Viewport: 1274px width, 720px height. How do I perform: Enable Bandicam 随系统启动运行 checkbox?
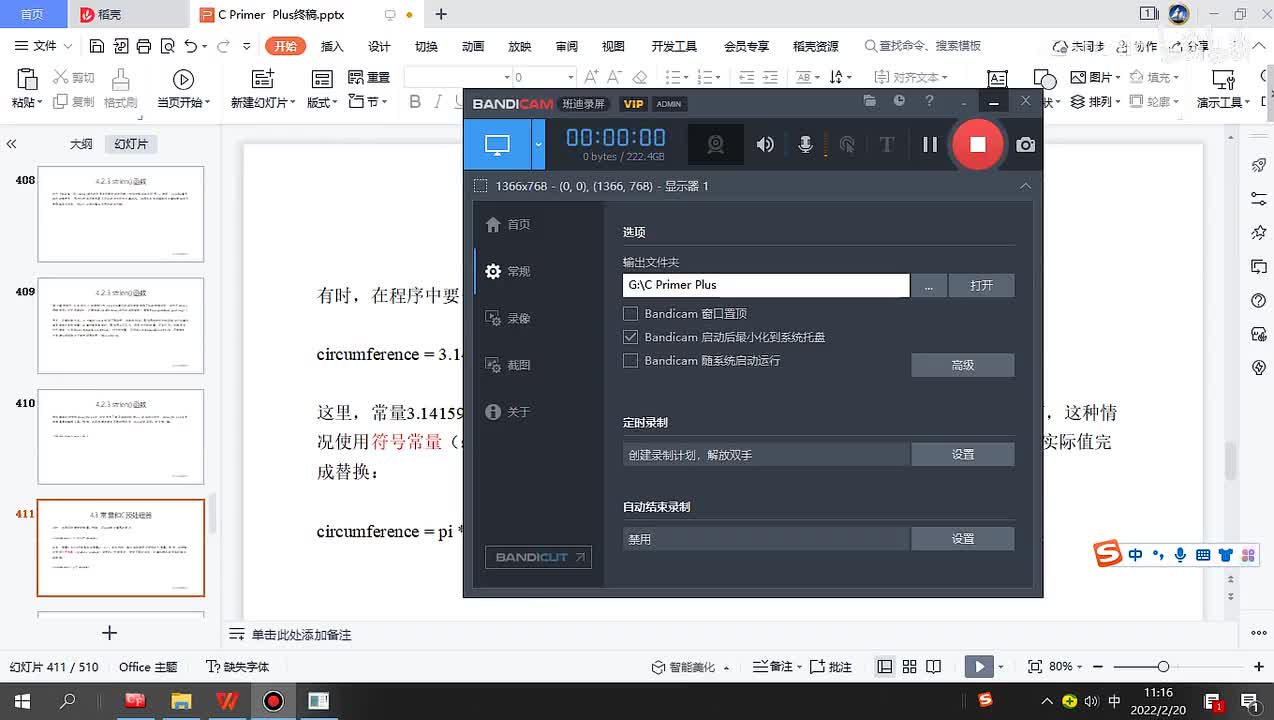point(630,361)
